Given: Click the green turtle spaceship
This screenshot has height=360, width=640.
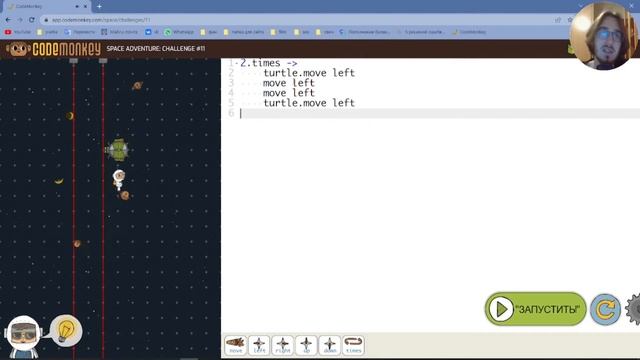Looking at the screenshot, I should [x=118, y=150].
